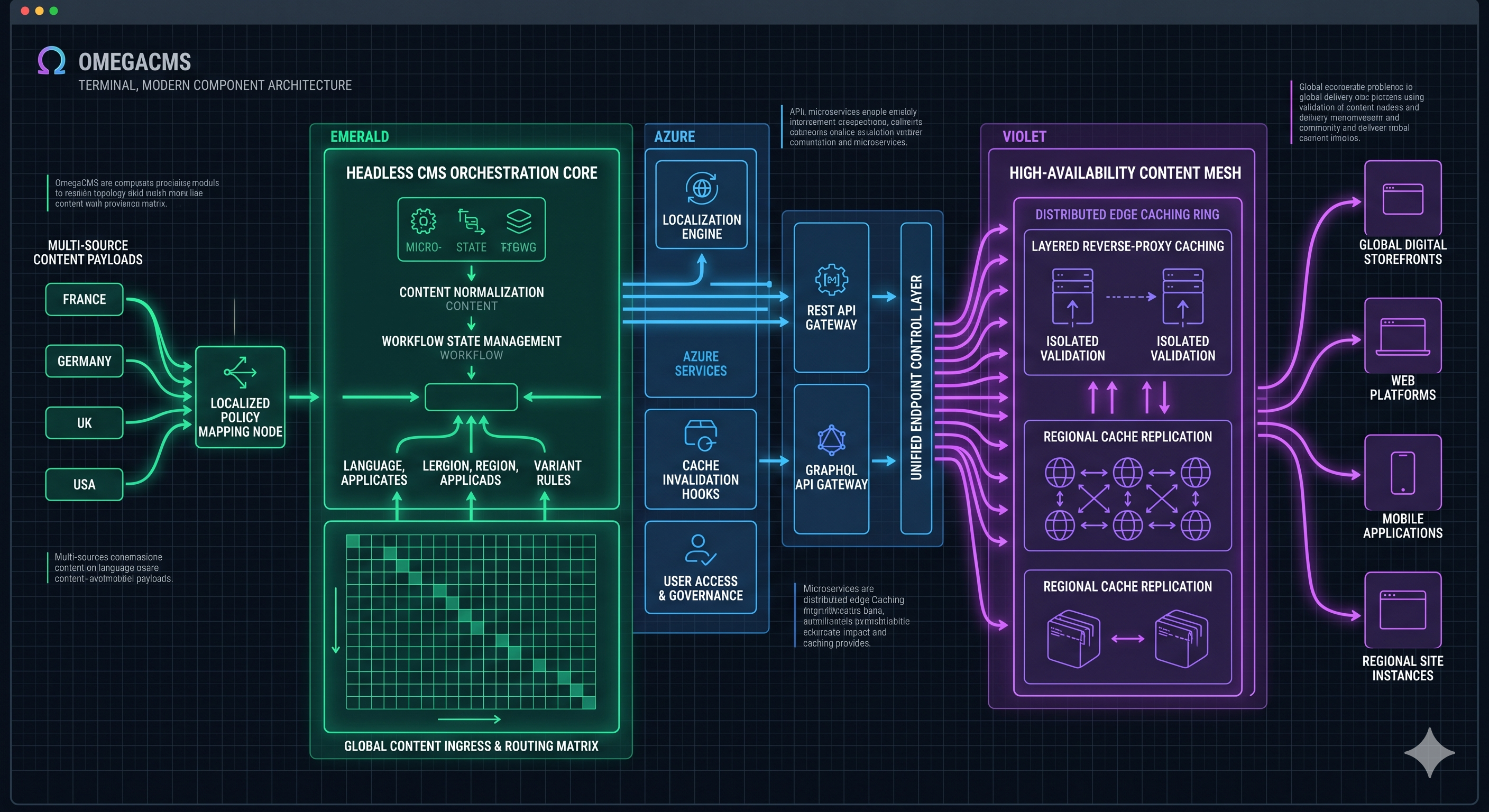Click the Content Normalization label
The width and height of the screenshot is (1489, 812).
pos(472,292)
